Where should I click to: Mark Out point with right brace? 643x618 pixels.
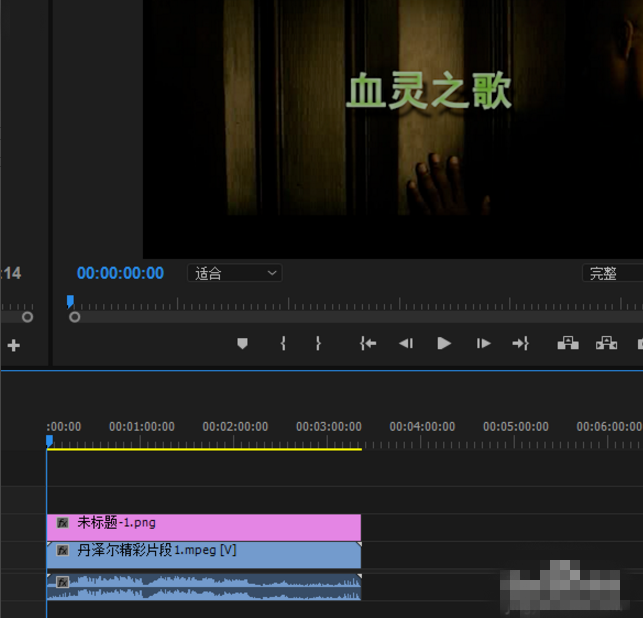click(x=318, y=343)
